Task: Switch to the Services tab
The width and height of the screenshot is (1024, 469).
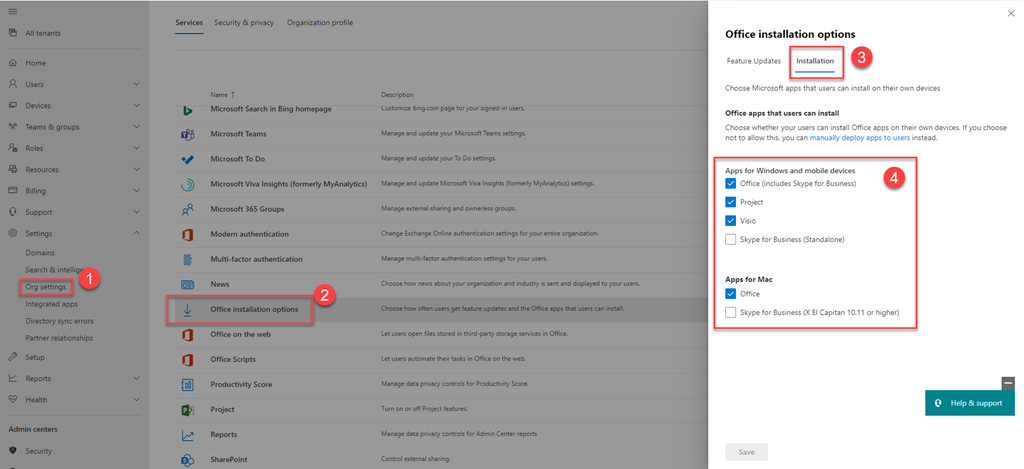Action: 189,23
